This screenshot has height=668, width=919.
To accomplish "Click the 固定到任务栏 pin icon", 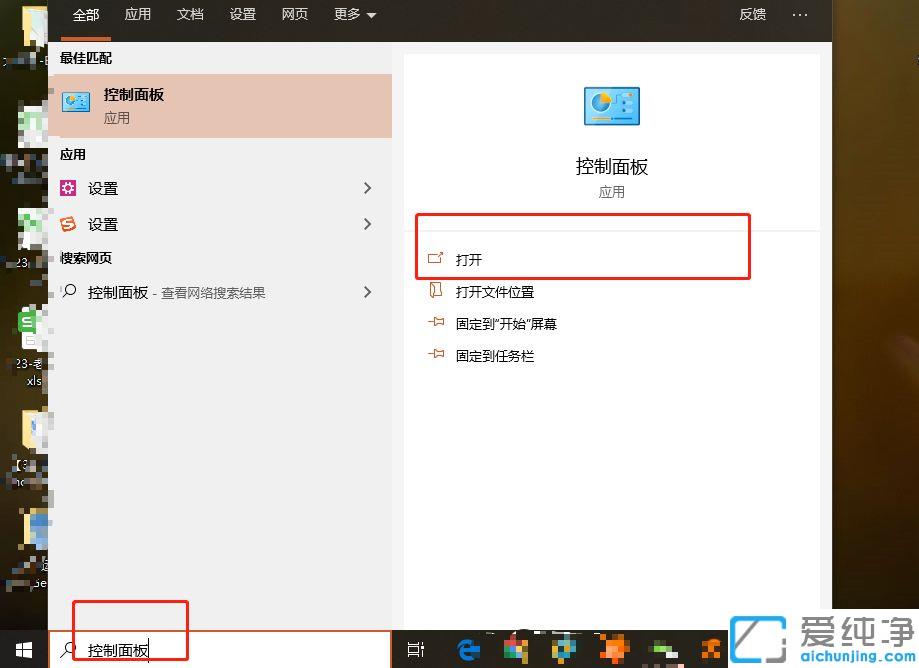I will (x=436, y=355).
